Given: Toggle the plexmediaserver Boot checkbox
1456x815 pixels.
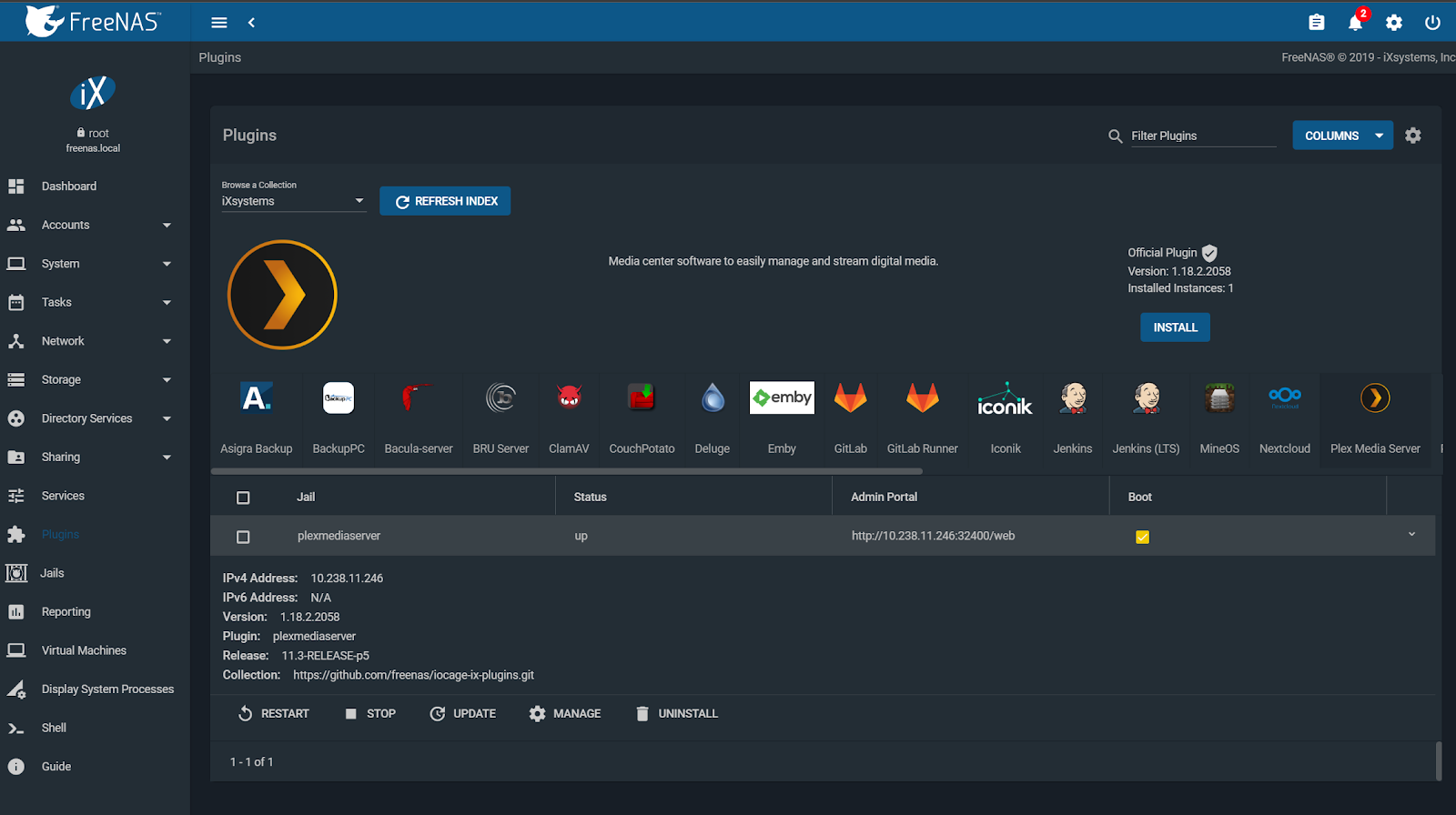Looking at the screenshot, I should click(x=1142, y=537).
